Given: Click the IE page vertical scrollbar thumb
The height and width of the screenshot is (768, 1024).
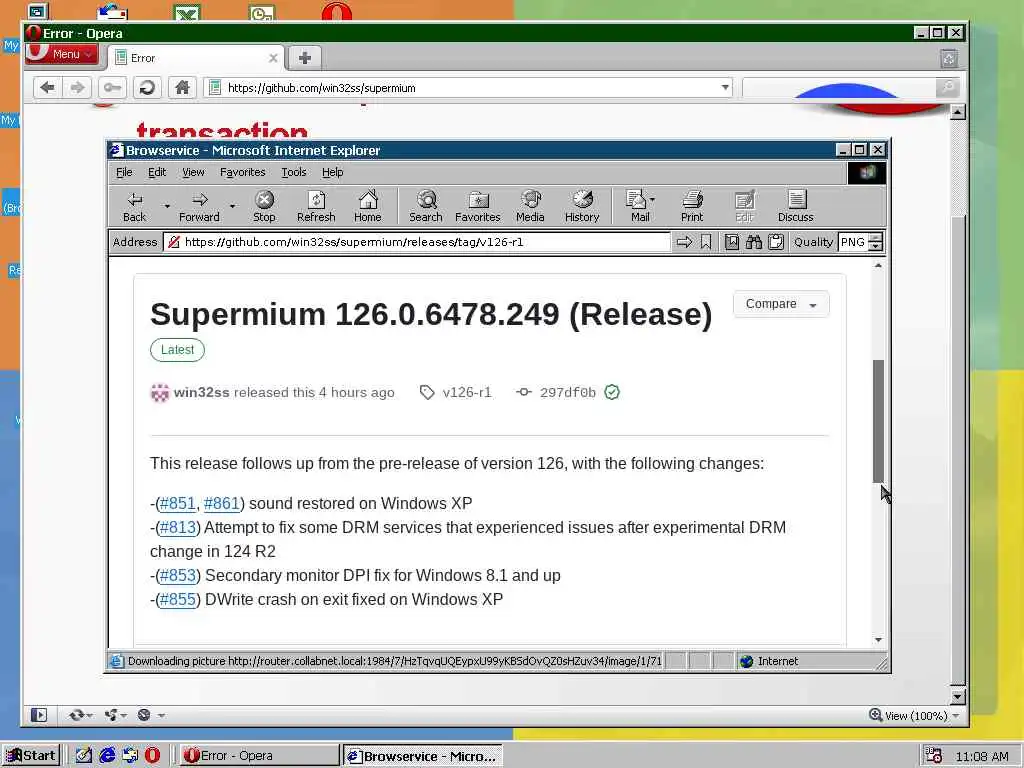Looking at the screenshot, I should point(878,421).
